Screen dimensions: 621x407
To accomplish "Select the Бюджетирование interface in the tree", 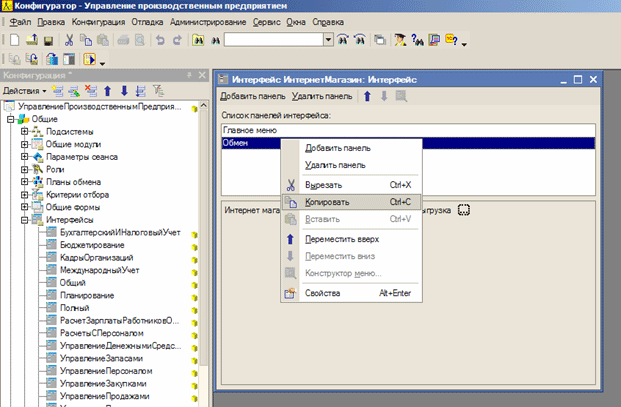I will pyautogui.click(x=92, y=244).
